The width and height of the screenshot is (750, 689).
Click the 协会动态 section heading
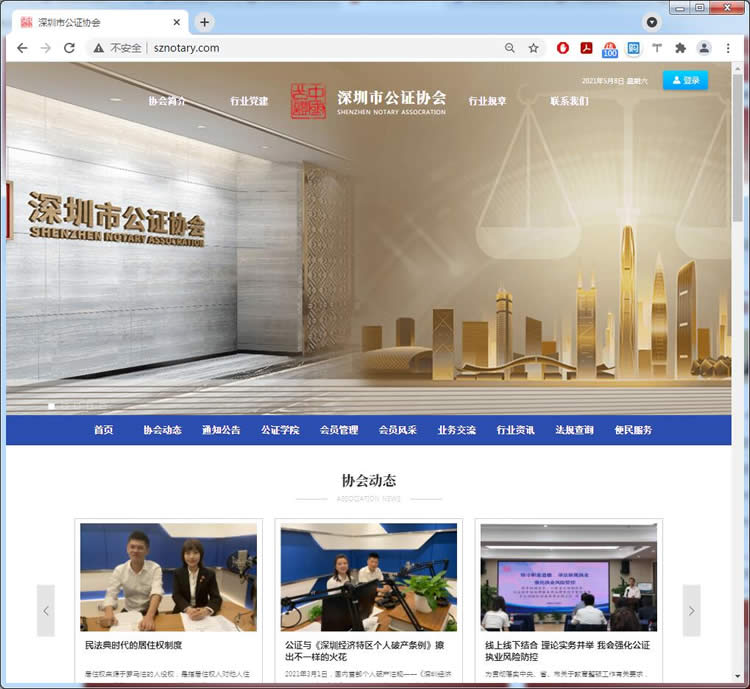(369, 480)
